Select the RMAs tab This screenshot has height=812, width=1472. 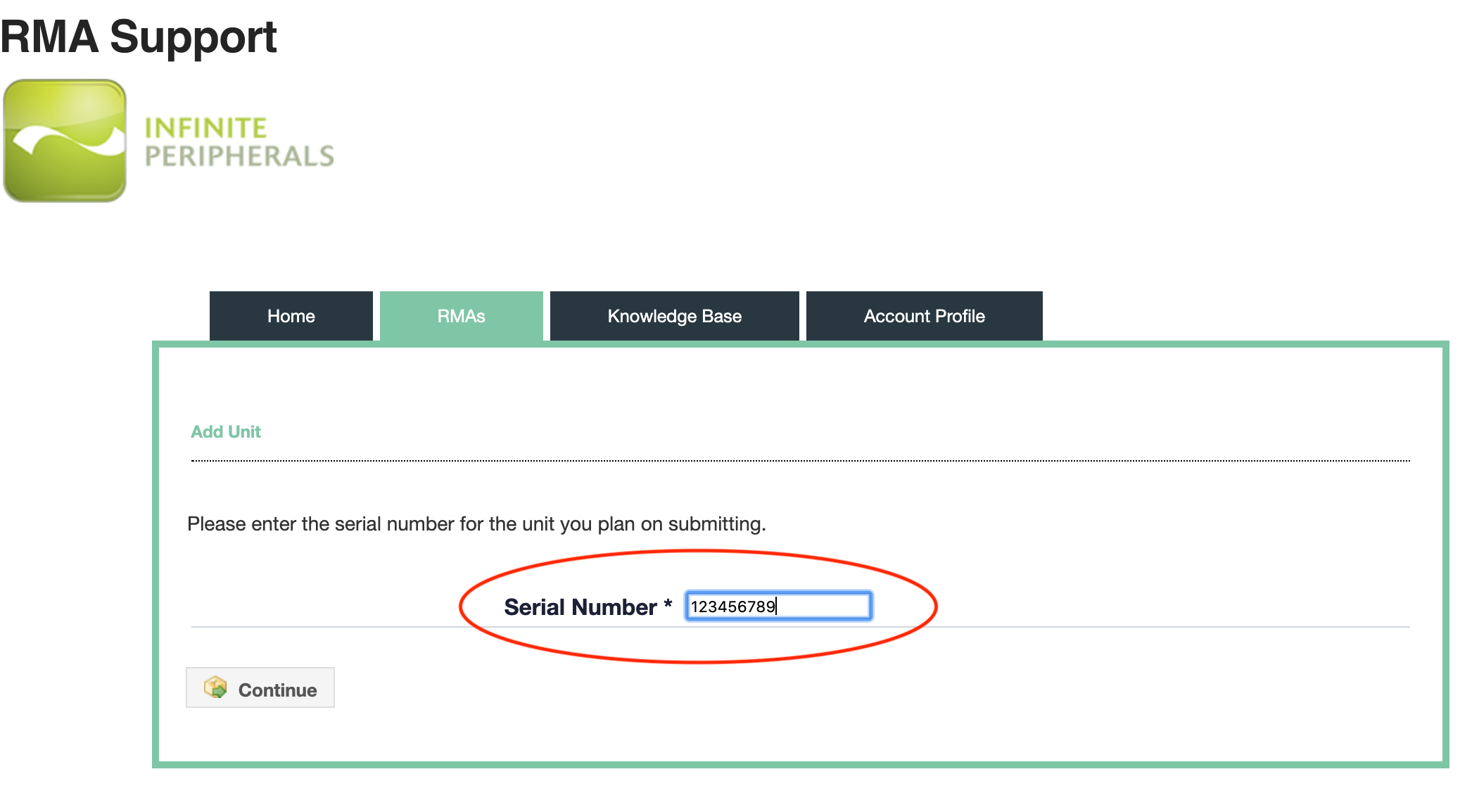(461, 316)
